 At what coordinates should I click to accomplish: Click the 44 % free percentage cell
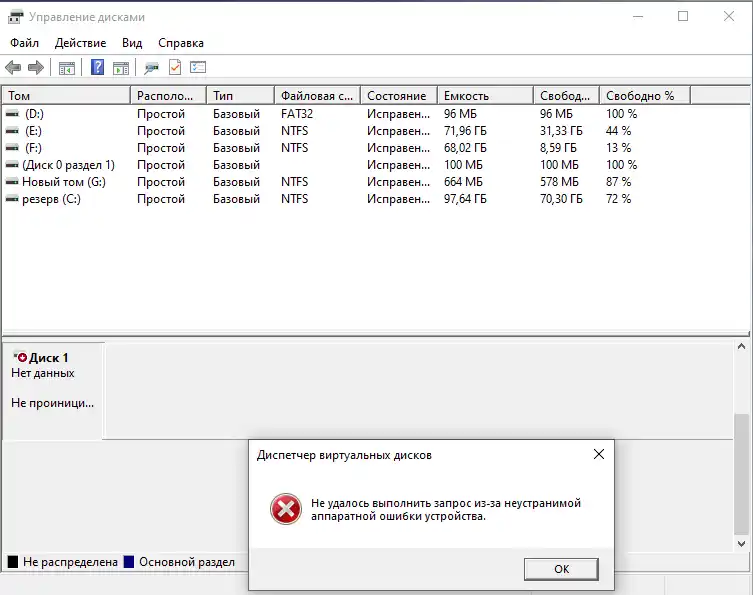click(618, 131)
